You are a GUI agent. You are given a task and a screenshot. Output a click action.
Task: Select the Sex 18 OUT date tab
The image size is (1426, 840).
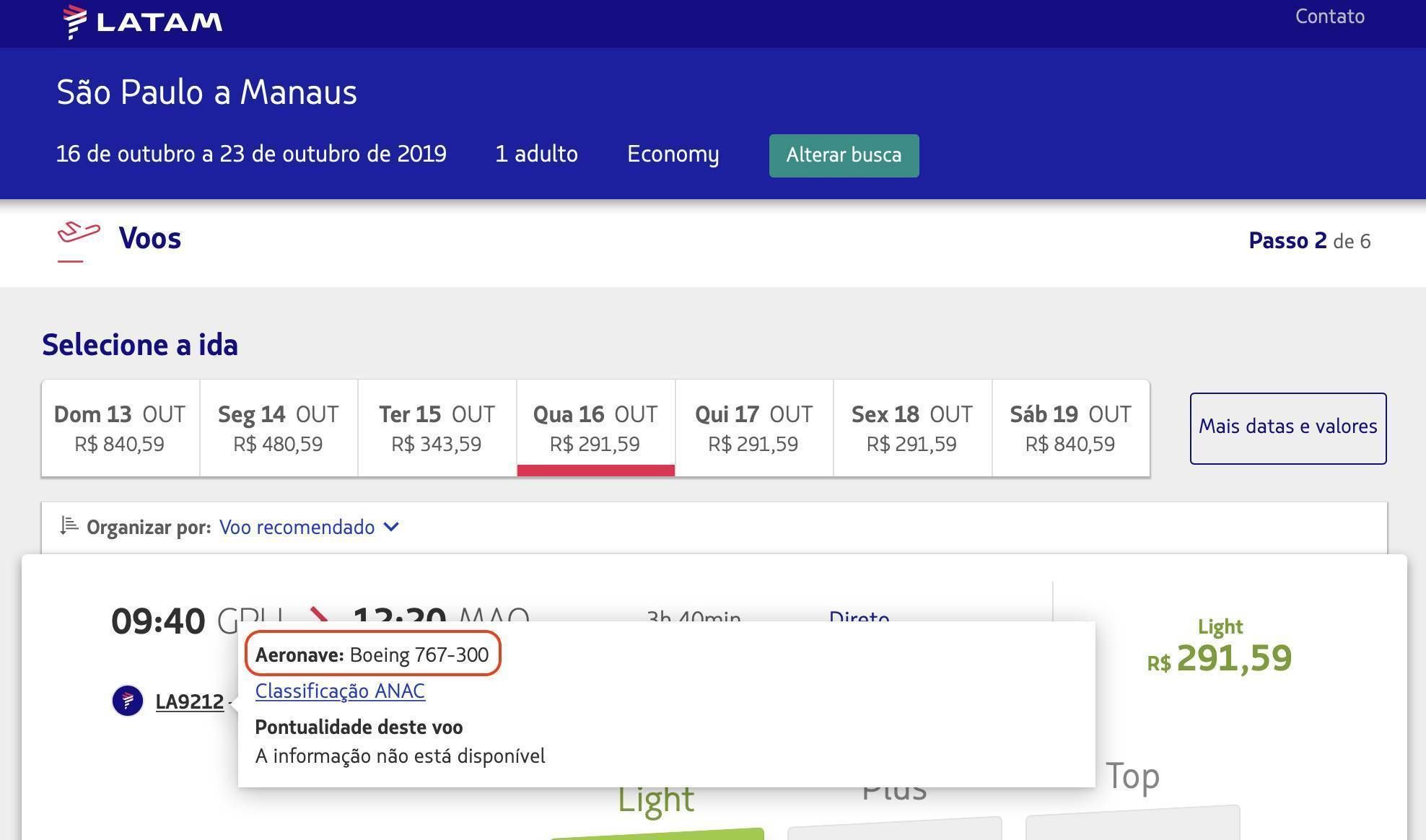(x=912, y=428)
